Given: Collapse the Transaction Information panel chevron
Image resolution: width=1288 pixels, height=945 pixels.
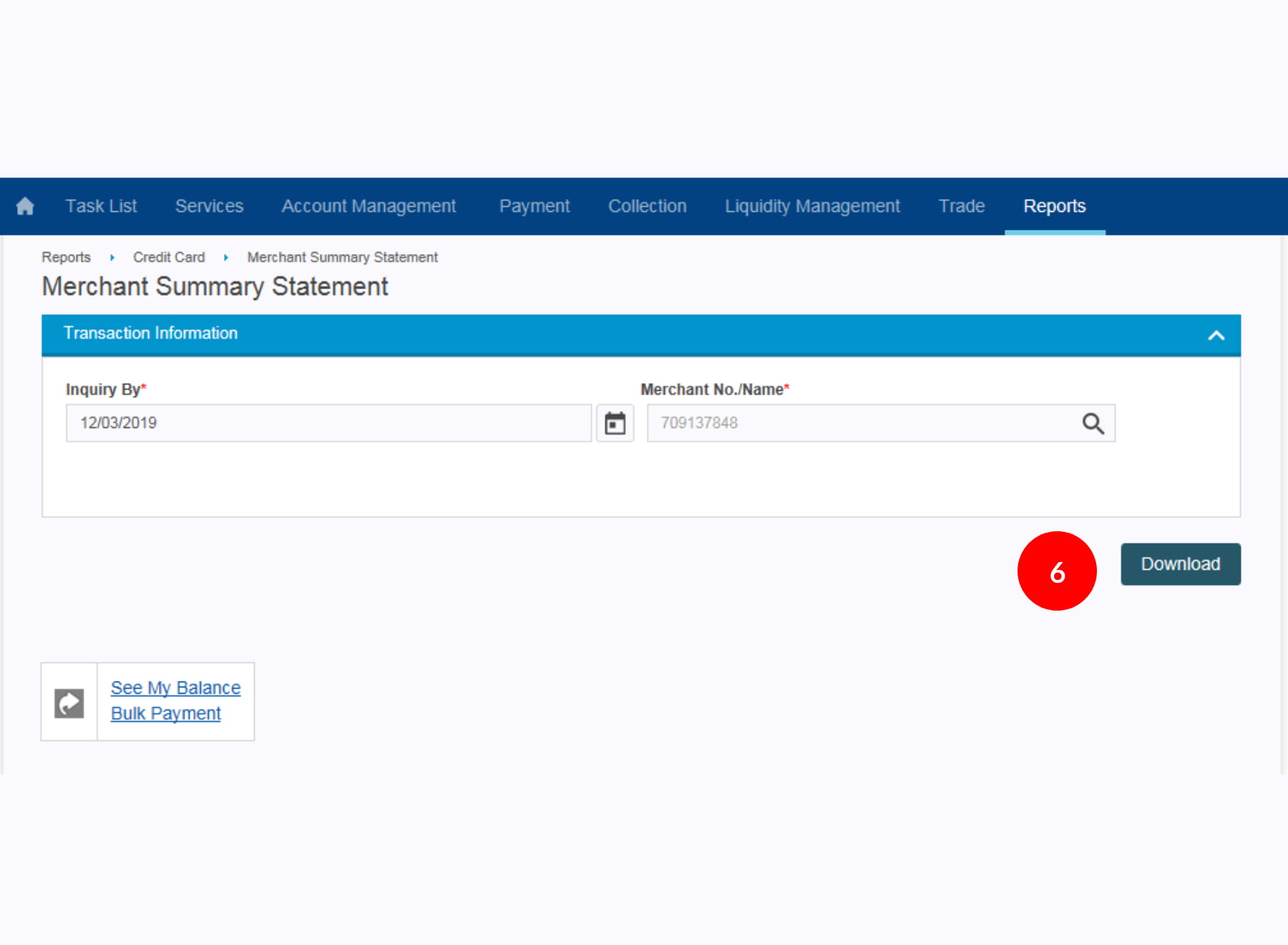Looking at the screenshot, I should pos(1216,335).
